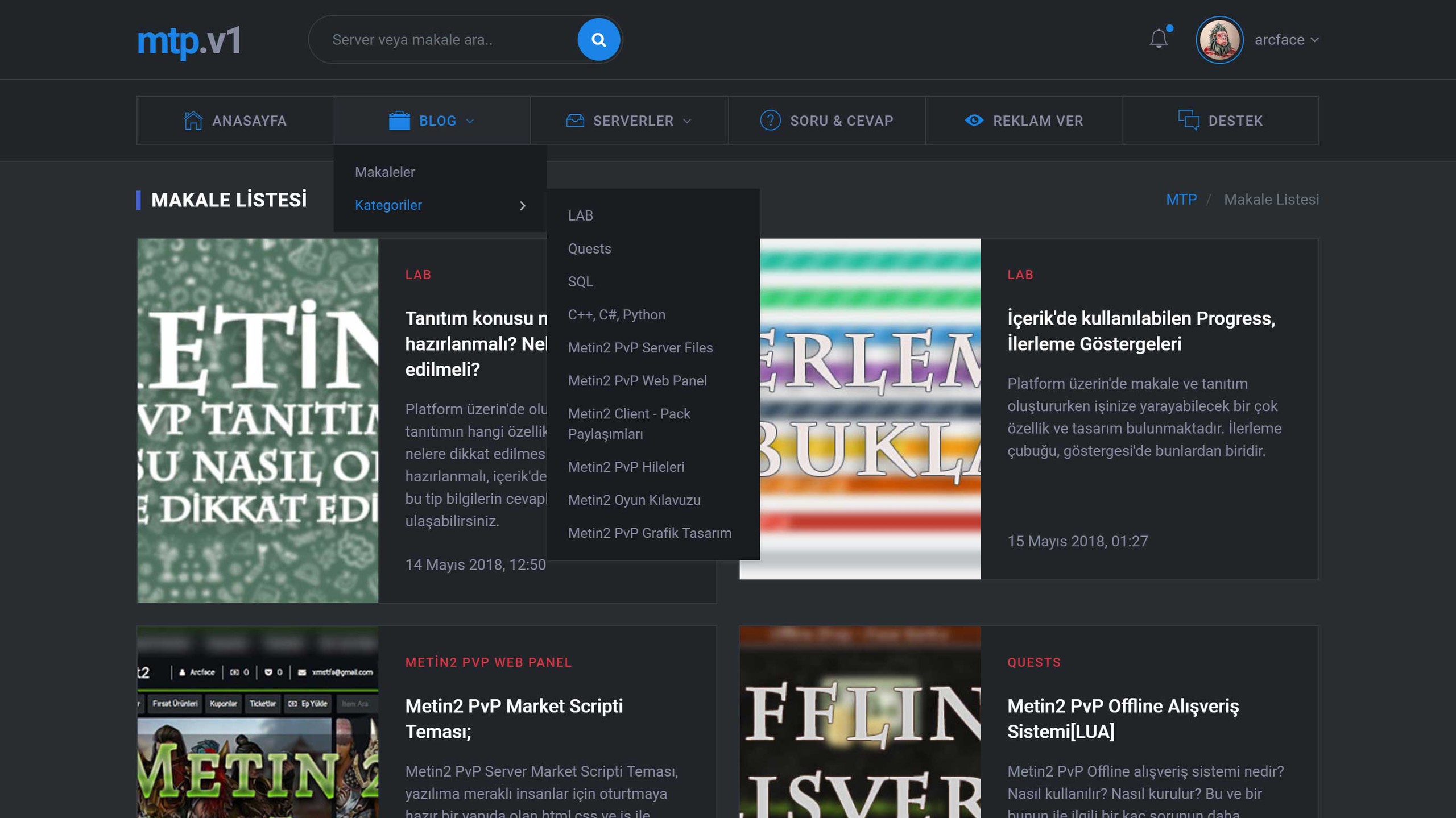Screen dimensions: 1456x818
Task: Click the eye icon beside REKLAM VER
Action: point(974,121)
